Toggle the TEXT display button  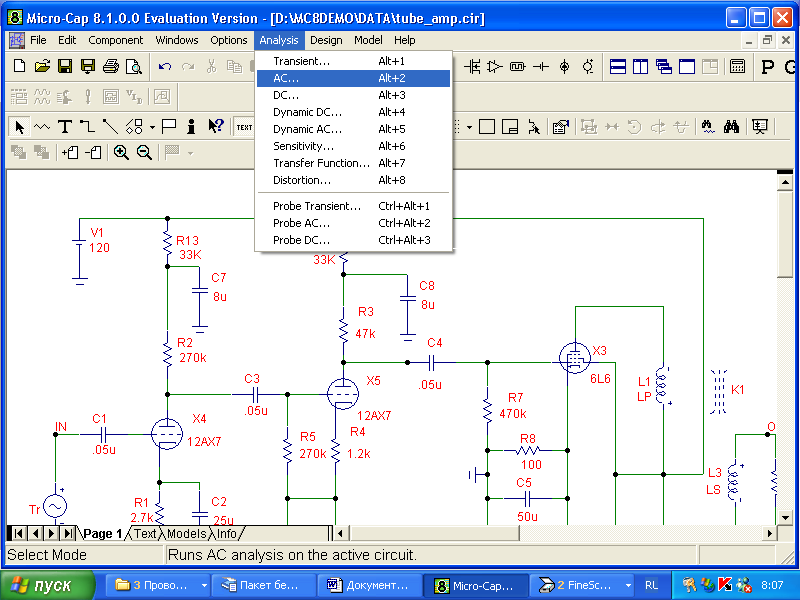coord(244,127)
